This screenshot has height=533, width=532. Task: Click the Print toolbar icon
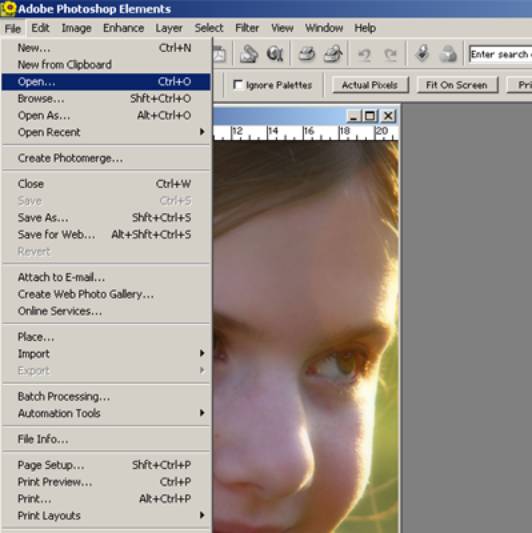306,54
